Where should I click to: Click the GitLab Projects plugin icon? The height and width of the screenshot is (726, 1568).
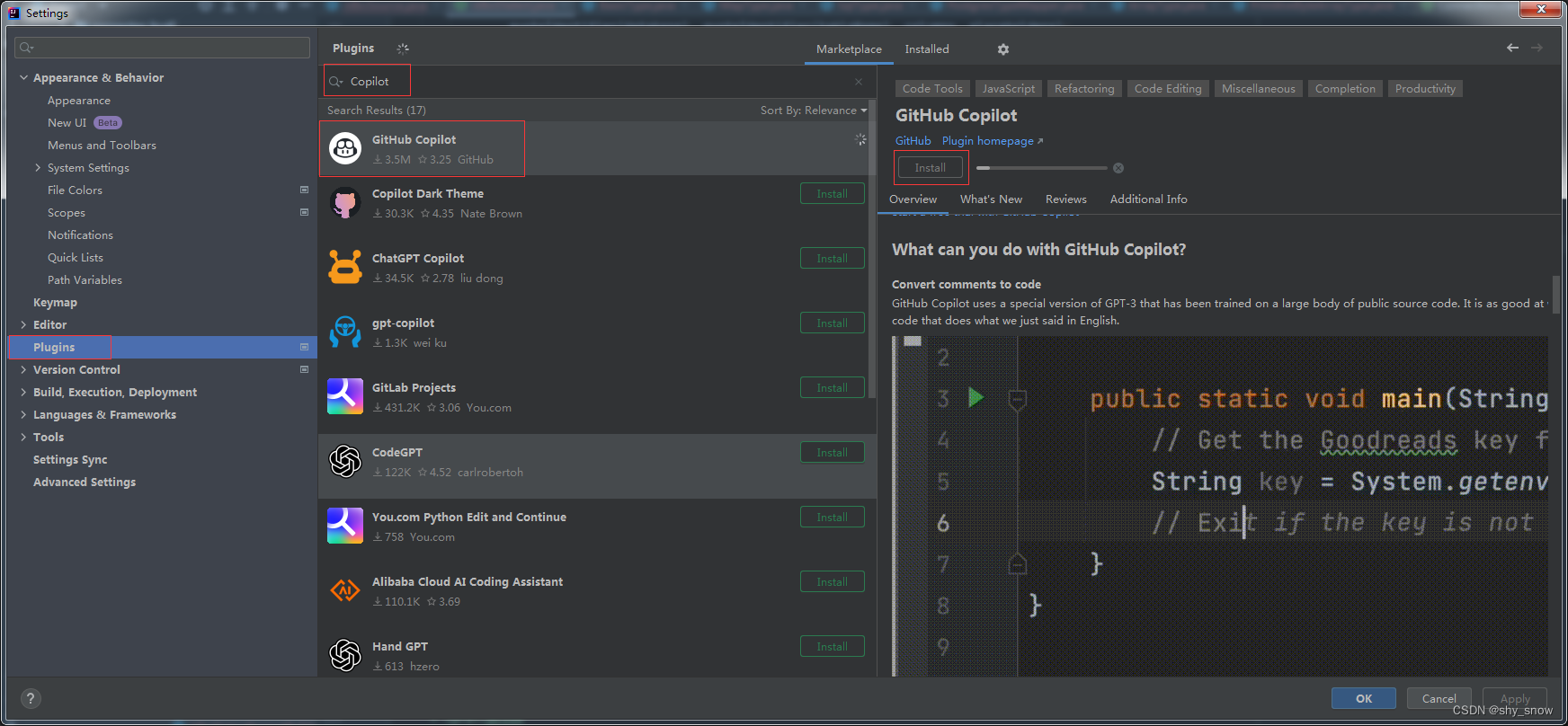345,396
